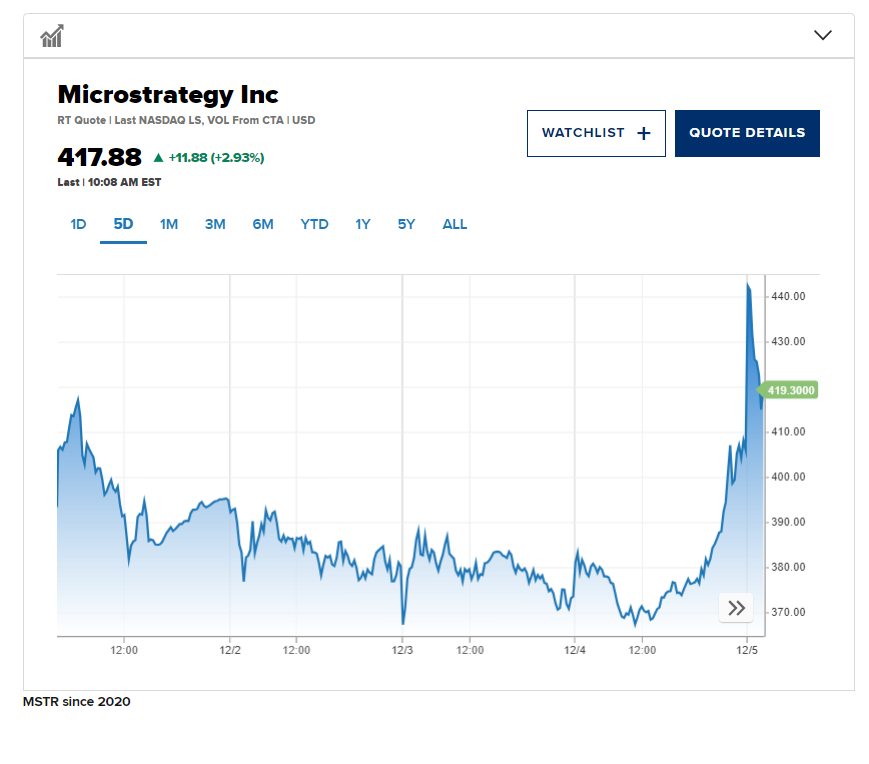Click the plus icon on Watchlist button
The image size is (869, 764).
click(x=643, y=133)
